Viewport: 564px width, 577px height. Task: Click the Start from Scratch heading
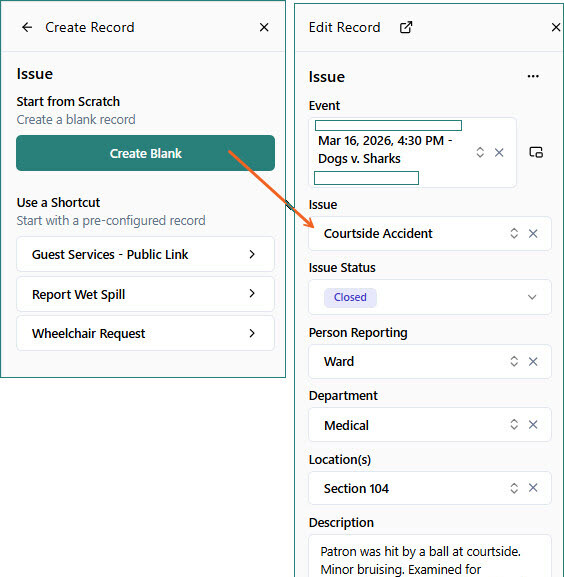coord(68,102)
